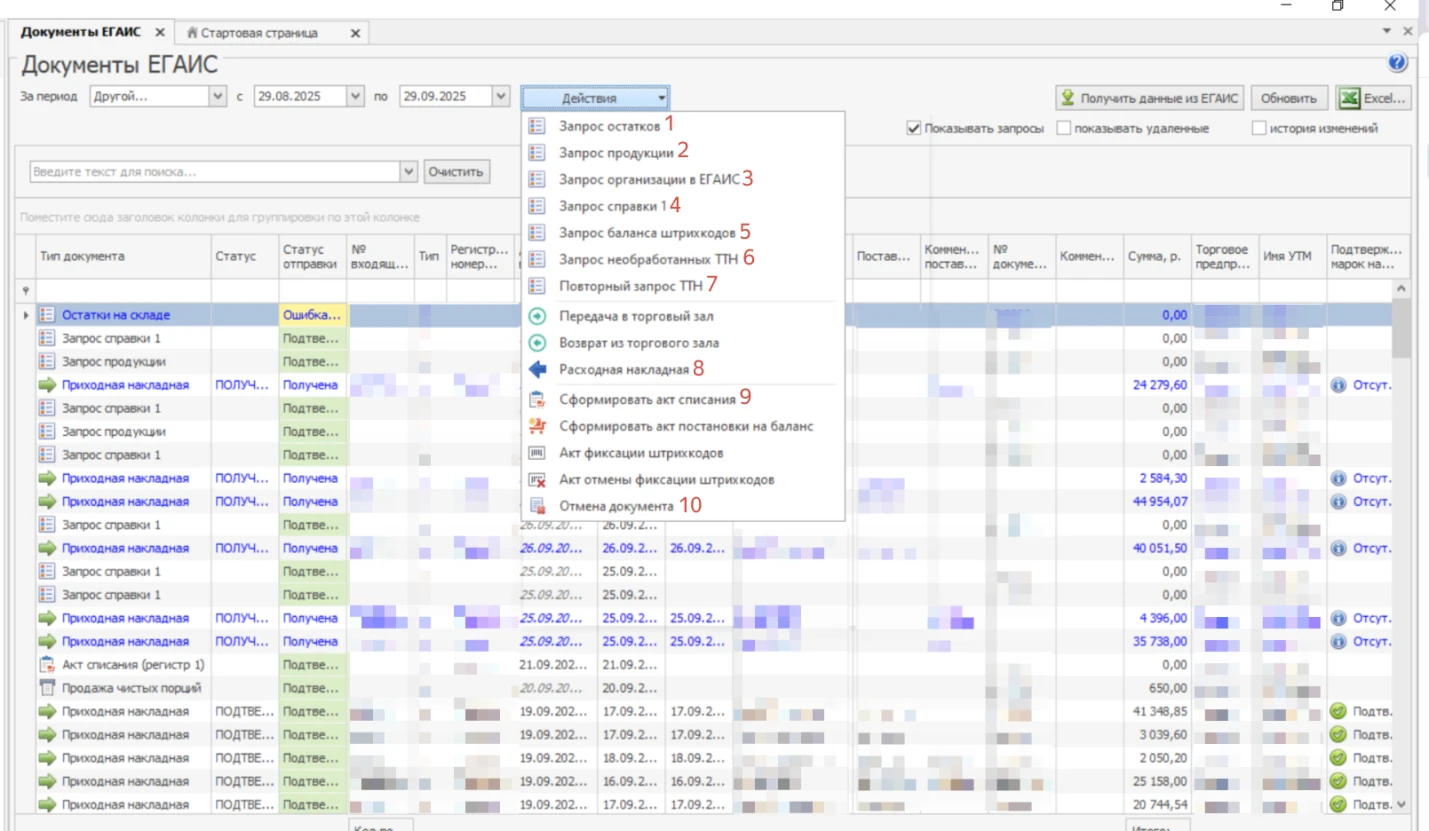Click Получить данные из ЕГАИС button
This screenshot has width=1429, height=831.
[x=1149, y=98]
